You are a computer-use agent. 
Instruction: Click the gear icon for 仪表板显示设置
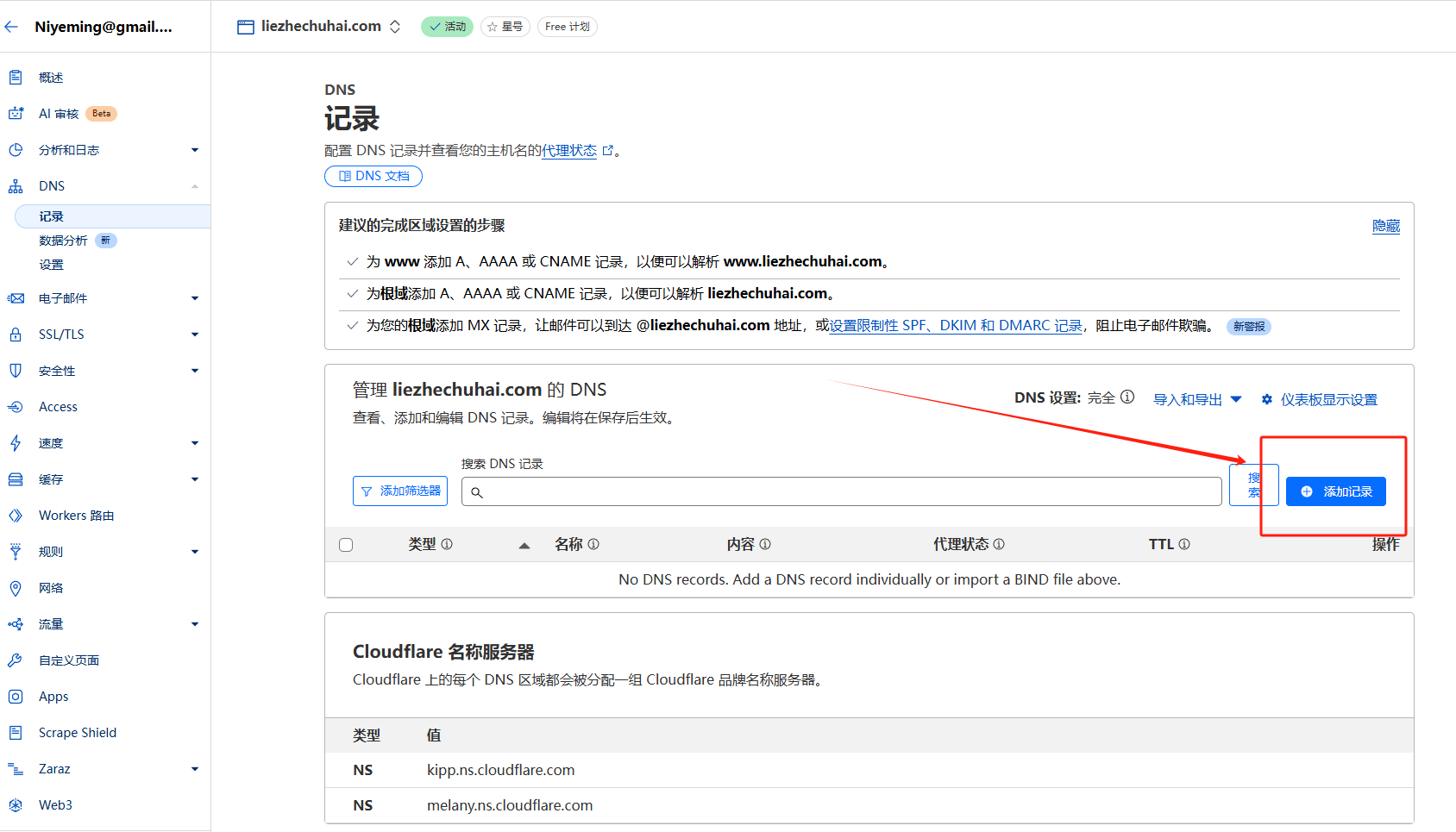[x=1267, y=399]
